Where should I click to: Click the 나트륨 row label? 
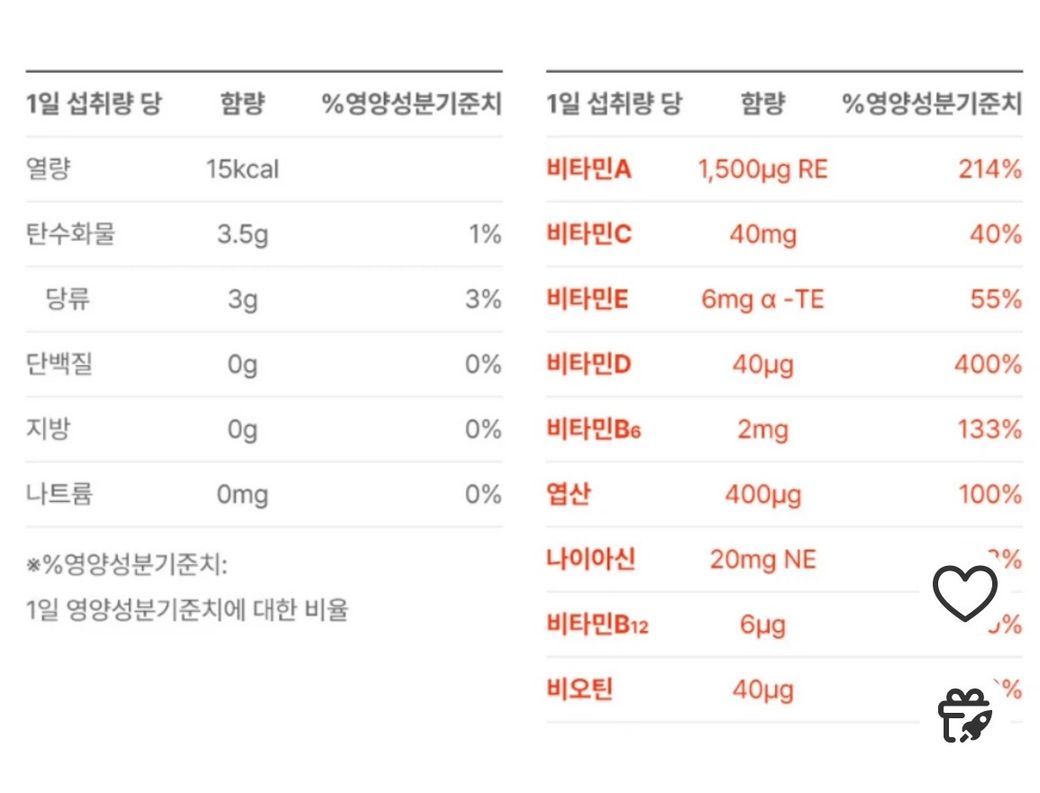pyautogui.click(x=59, y=494)
